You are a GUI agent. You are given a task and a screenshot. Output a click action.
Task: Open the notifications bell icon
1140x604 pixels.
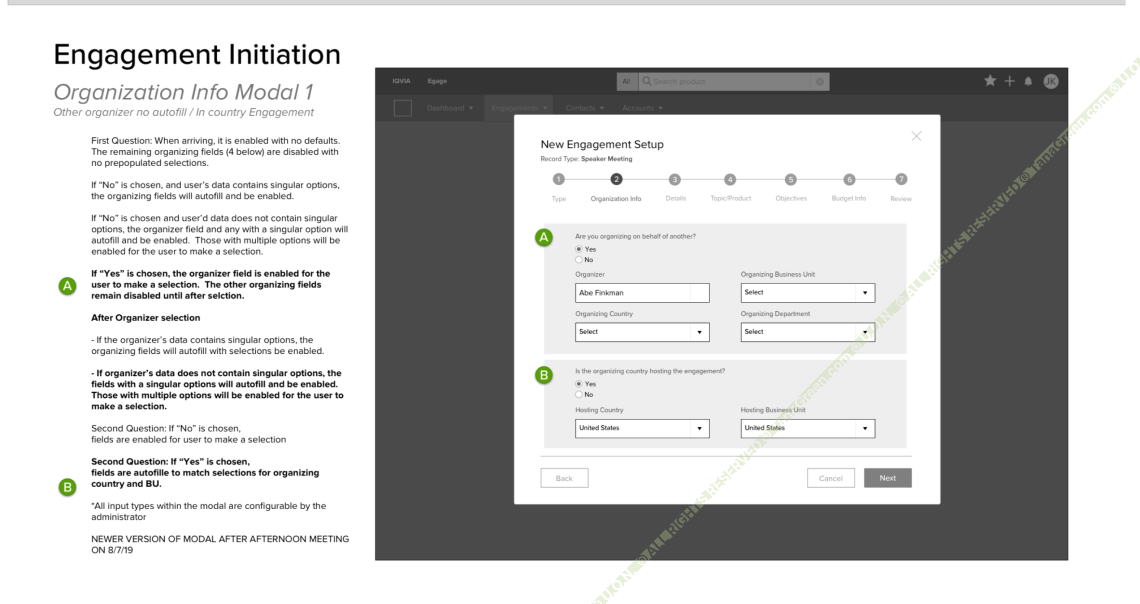(x=1028, y=81)
